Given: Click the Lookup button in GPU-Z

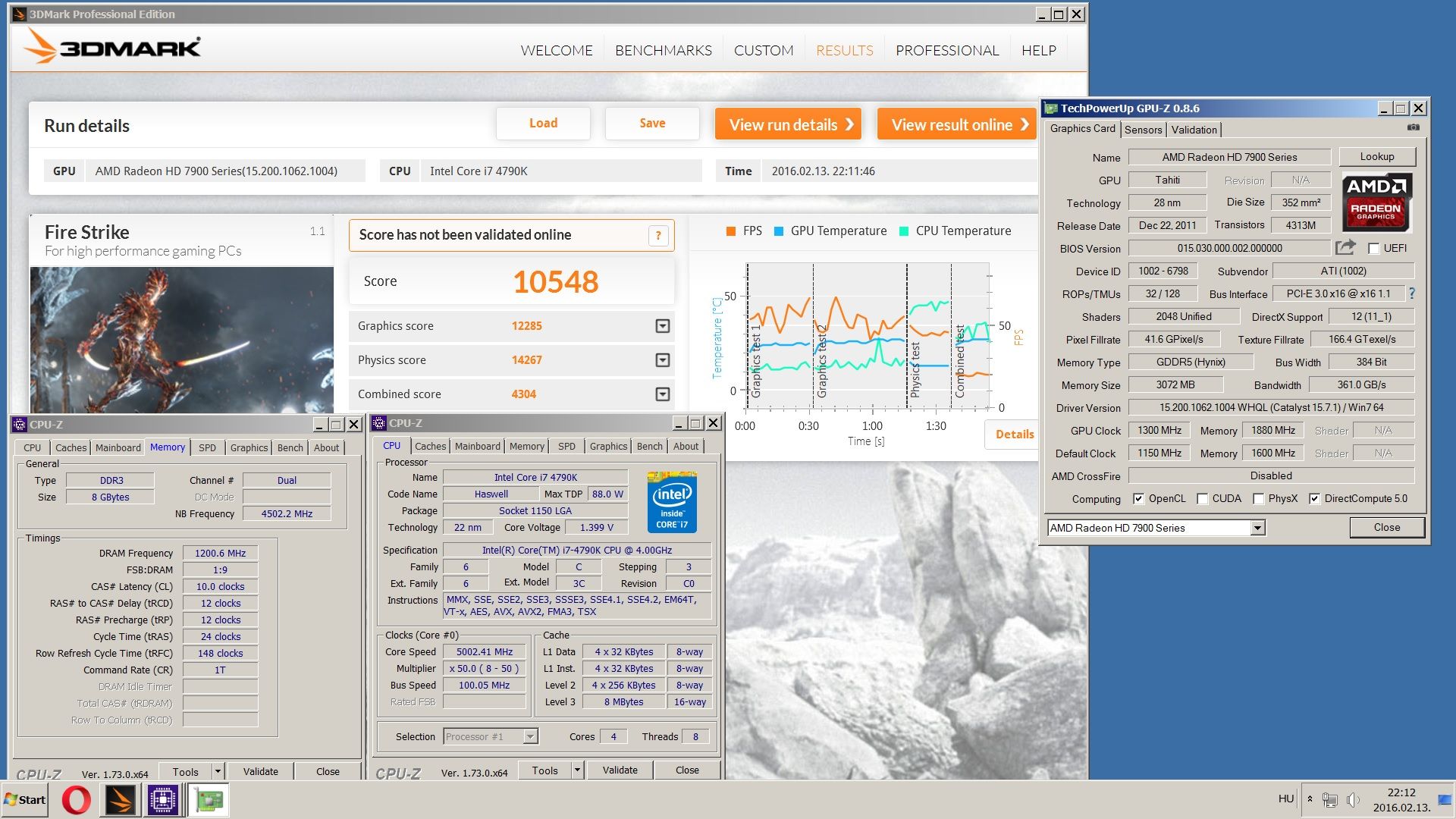Looking at the screenshot, I should (x=1376, y=157).
